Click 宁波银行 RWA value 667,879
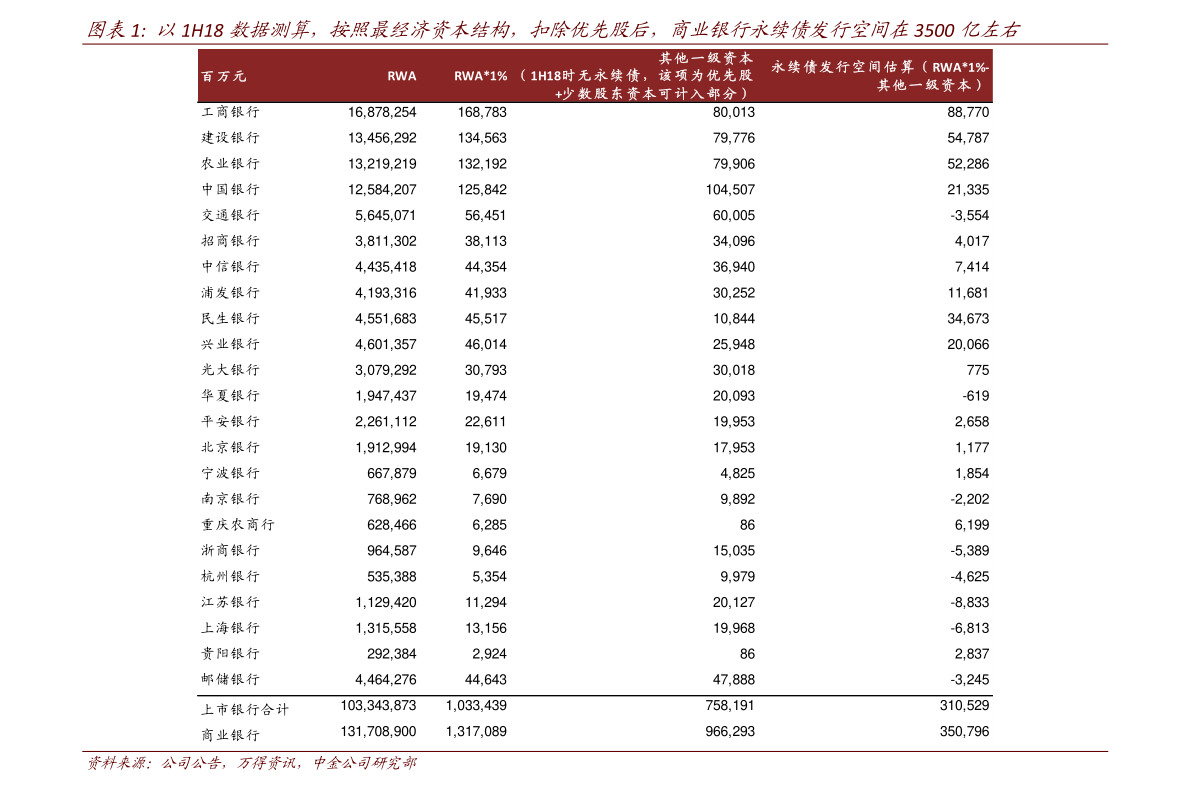The image size is (1191, 792). [392, 473]
